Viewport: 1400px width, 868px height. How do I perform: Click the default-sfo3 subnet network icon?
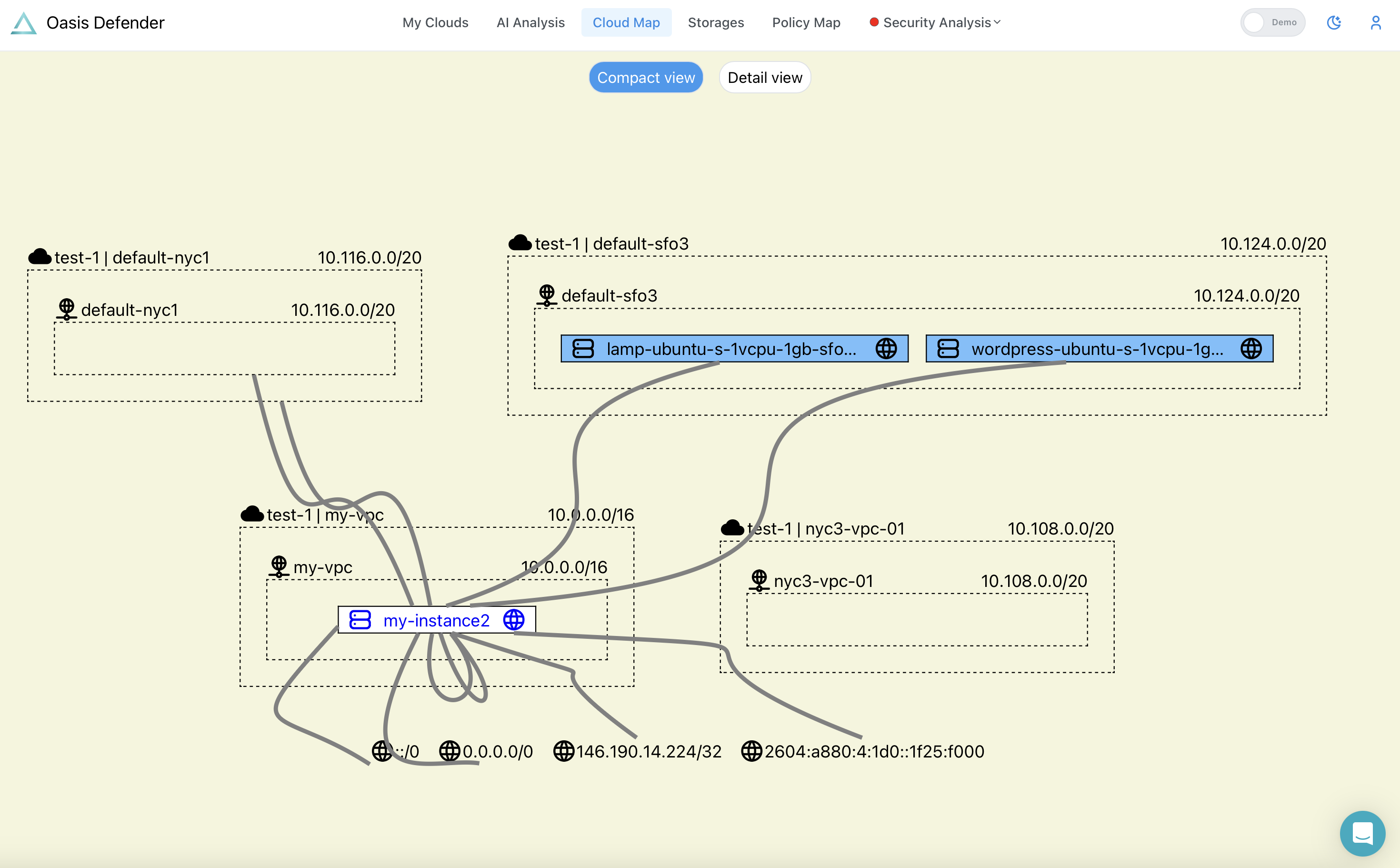click(547, 296)
